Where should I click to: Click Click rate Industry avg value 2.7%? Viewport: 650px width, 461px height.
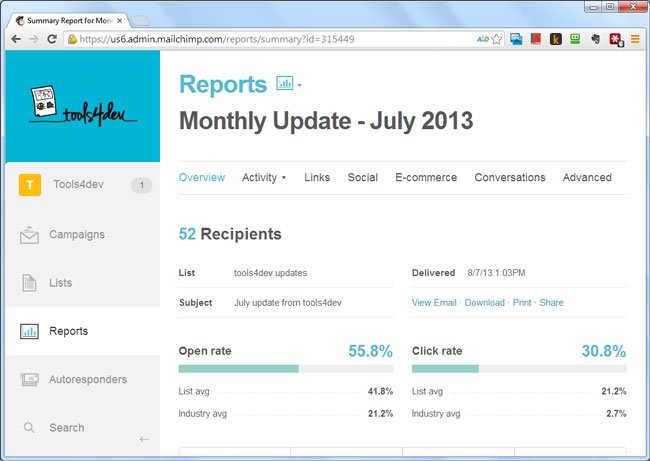[x=616, y=413]
